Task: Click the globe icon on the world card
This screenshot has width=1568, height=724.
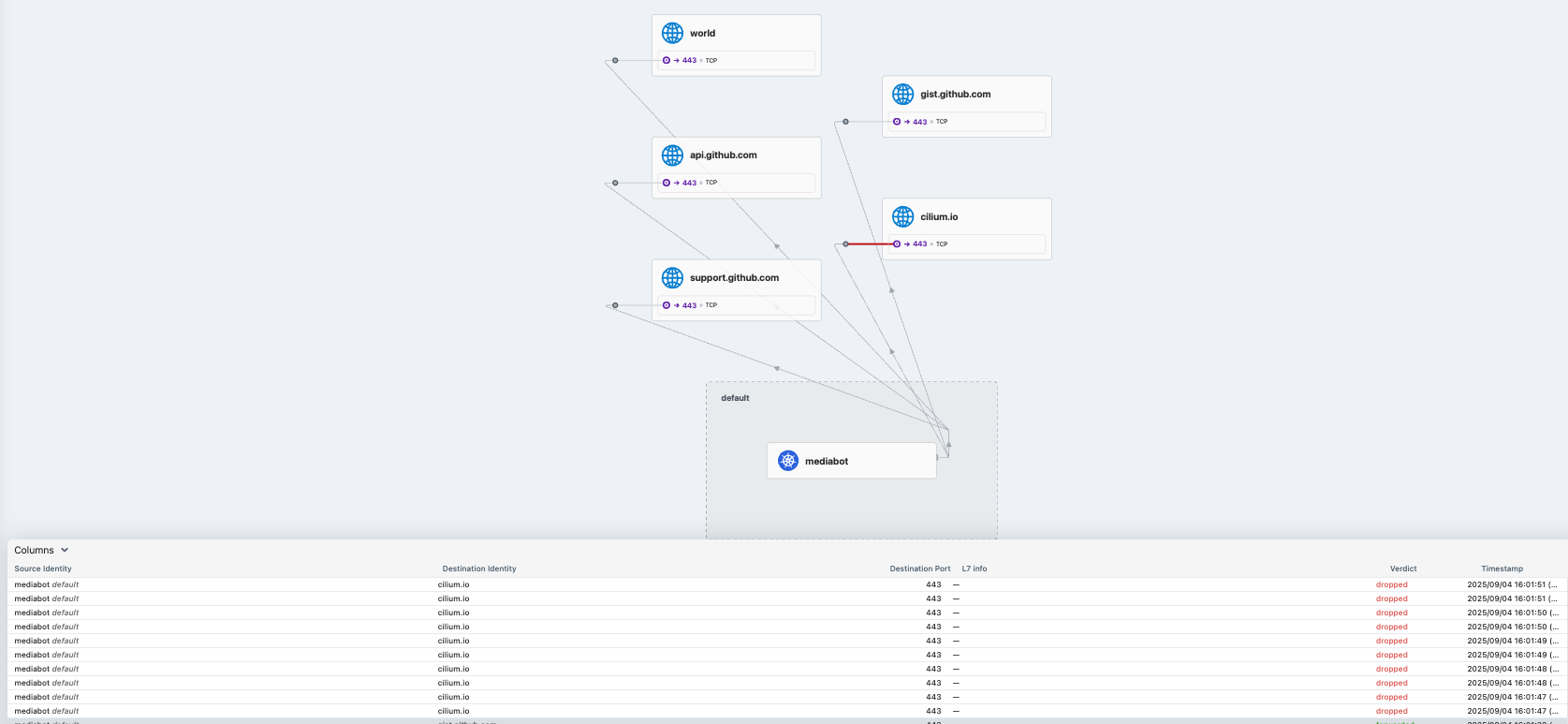Action: tap(672, 33)
